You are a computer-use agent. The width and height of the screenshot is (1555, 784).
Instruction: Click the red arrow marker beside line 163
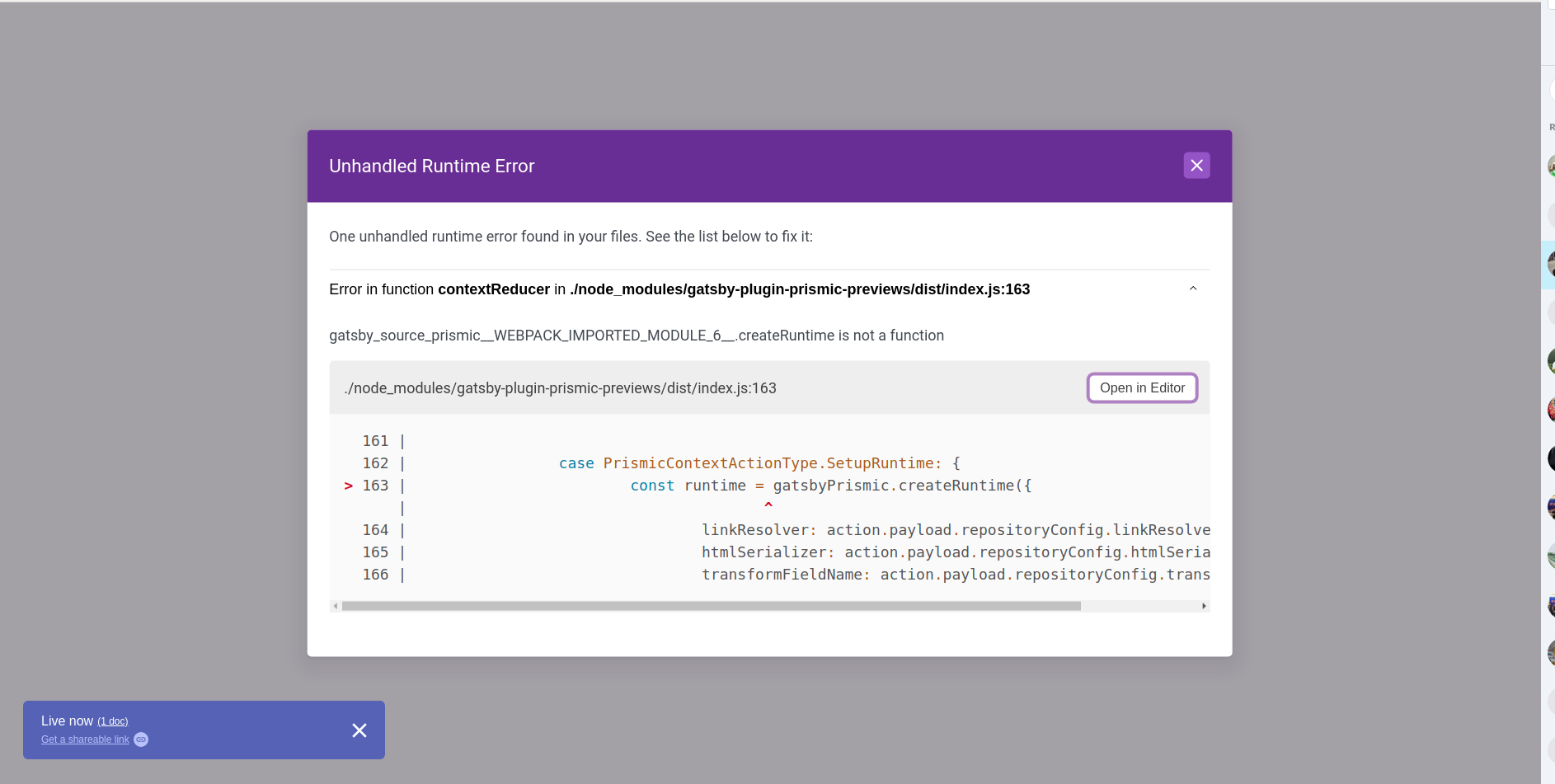[x=348, y=486]
